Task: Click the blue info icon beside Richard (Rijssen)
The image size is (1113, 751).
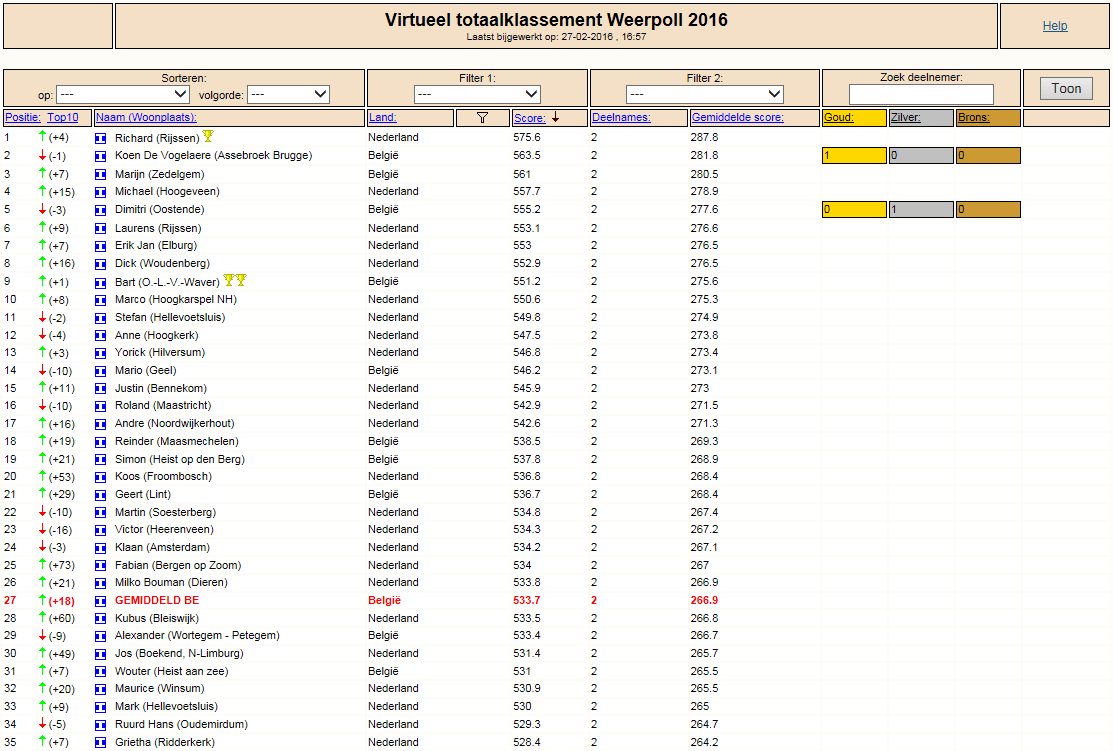Action: [x=100, y=138]
